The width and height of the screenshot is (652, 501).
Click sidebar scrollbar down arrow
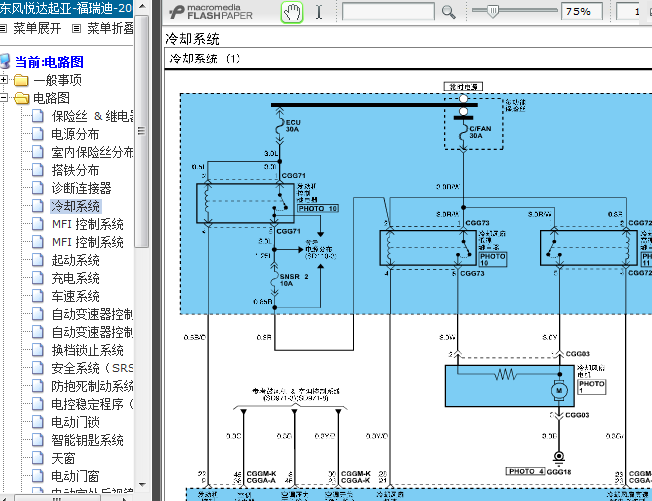click(x=142, y=485)
